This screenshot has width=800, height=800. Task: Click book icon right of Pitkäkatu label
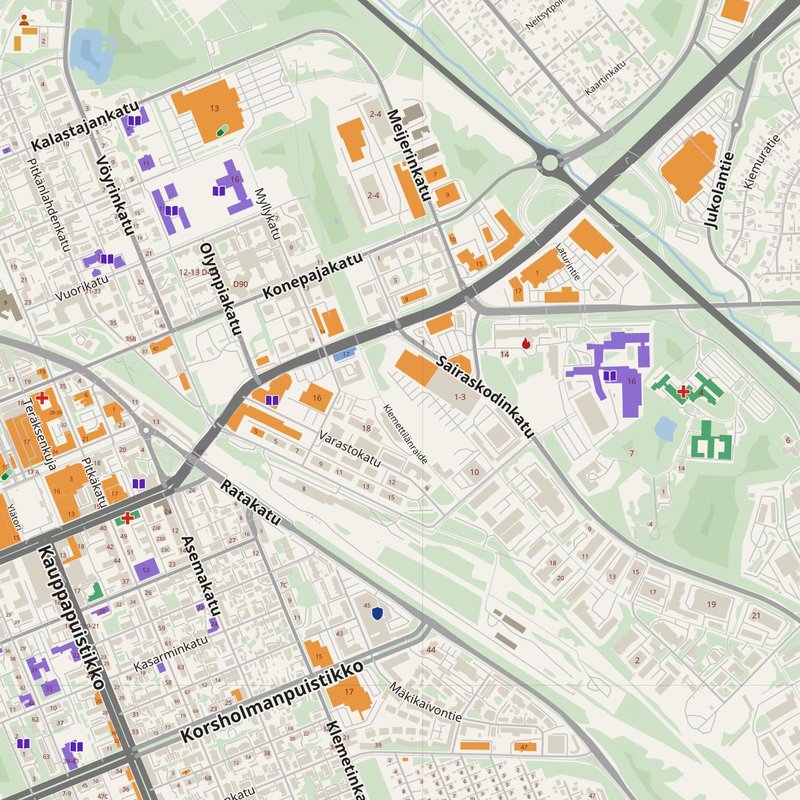[139, 483]
